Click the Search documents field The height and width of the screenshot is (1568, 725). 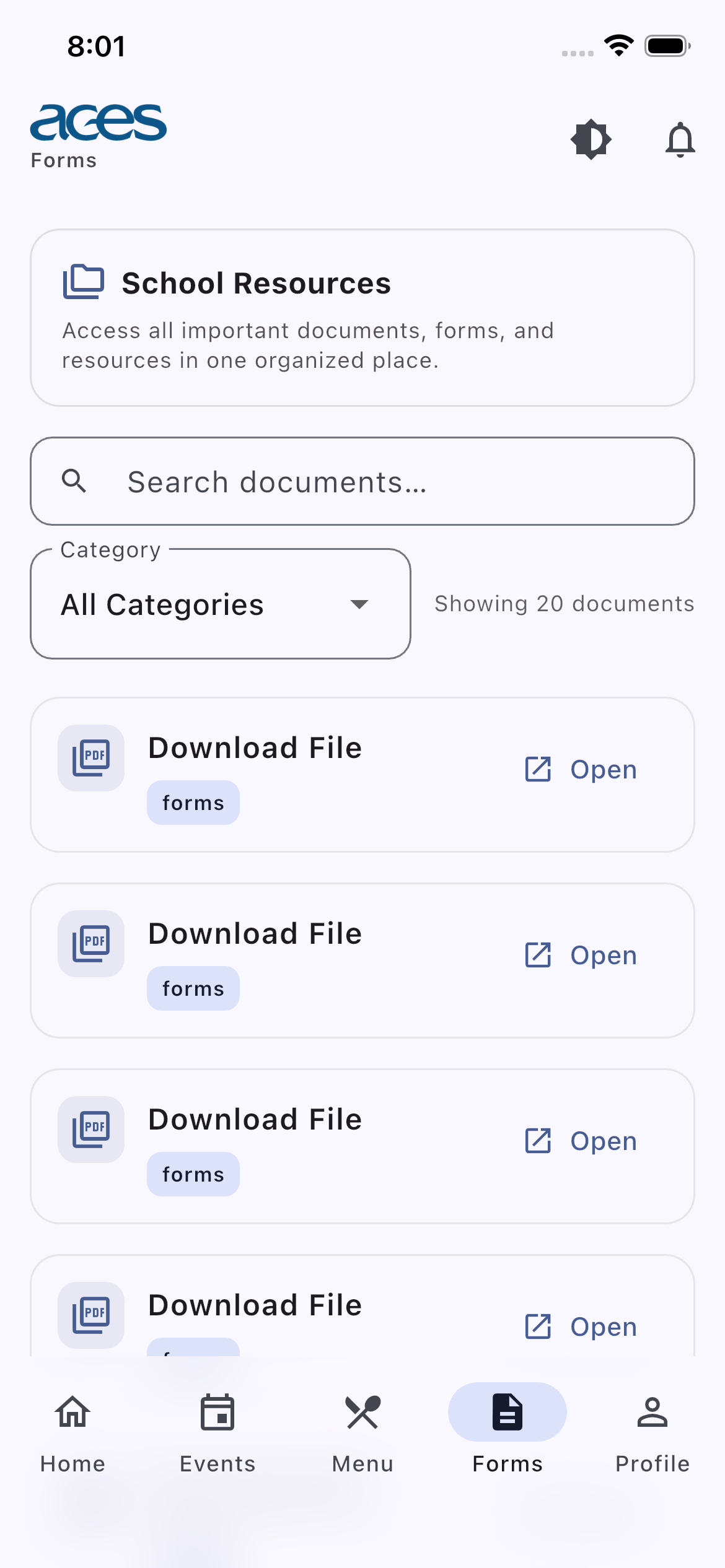click(x=362, y=481)
